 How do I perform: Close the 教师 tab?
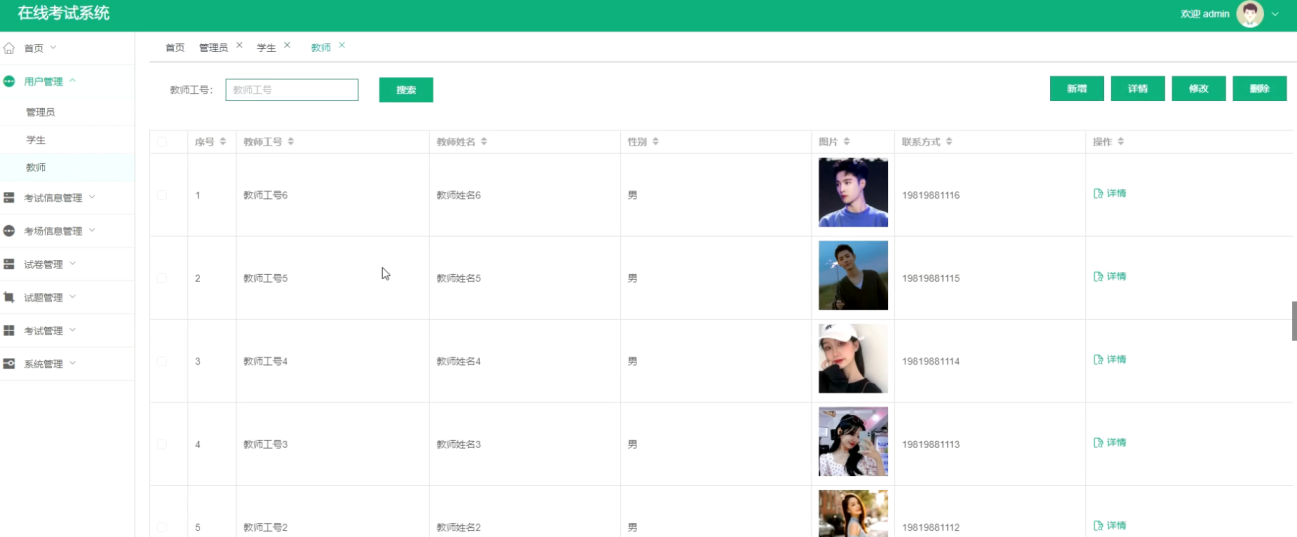342,46
